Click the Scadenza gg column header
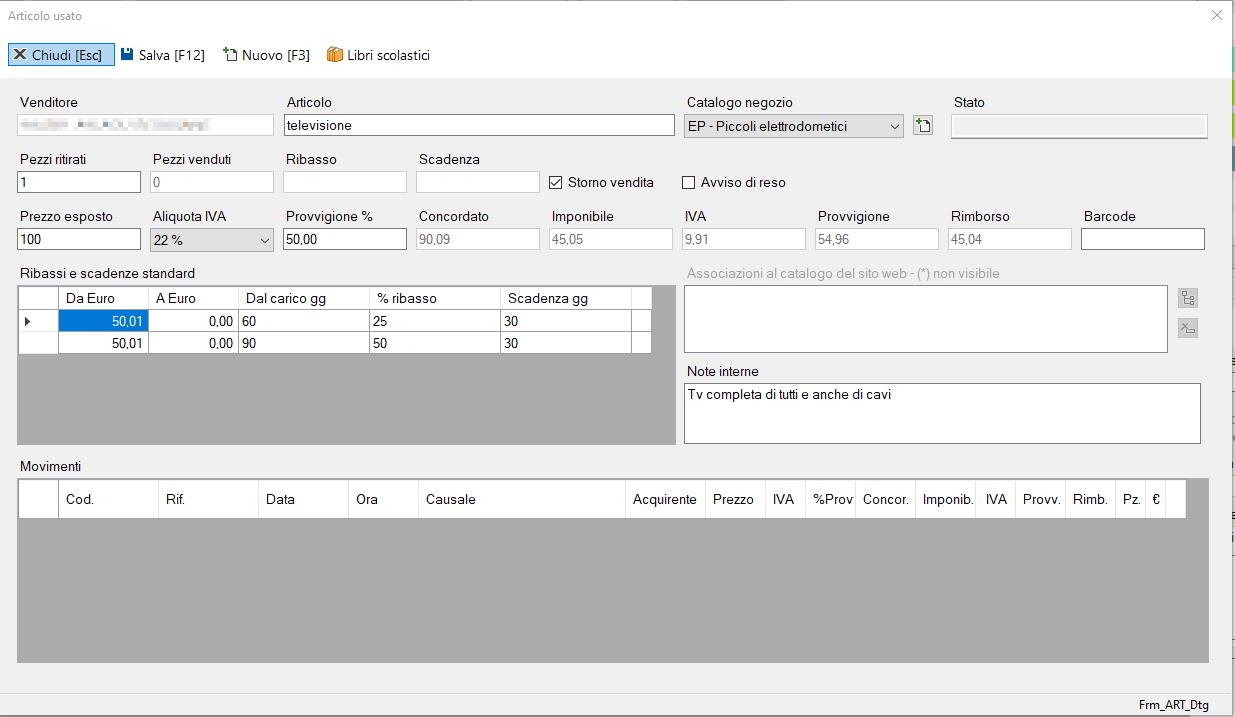Viewport: 1235px width, 717px height. [566, 298]
